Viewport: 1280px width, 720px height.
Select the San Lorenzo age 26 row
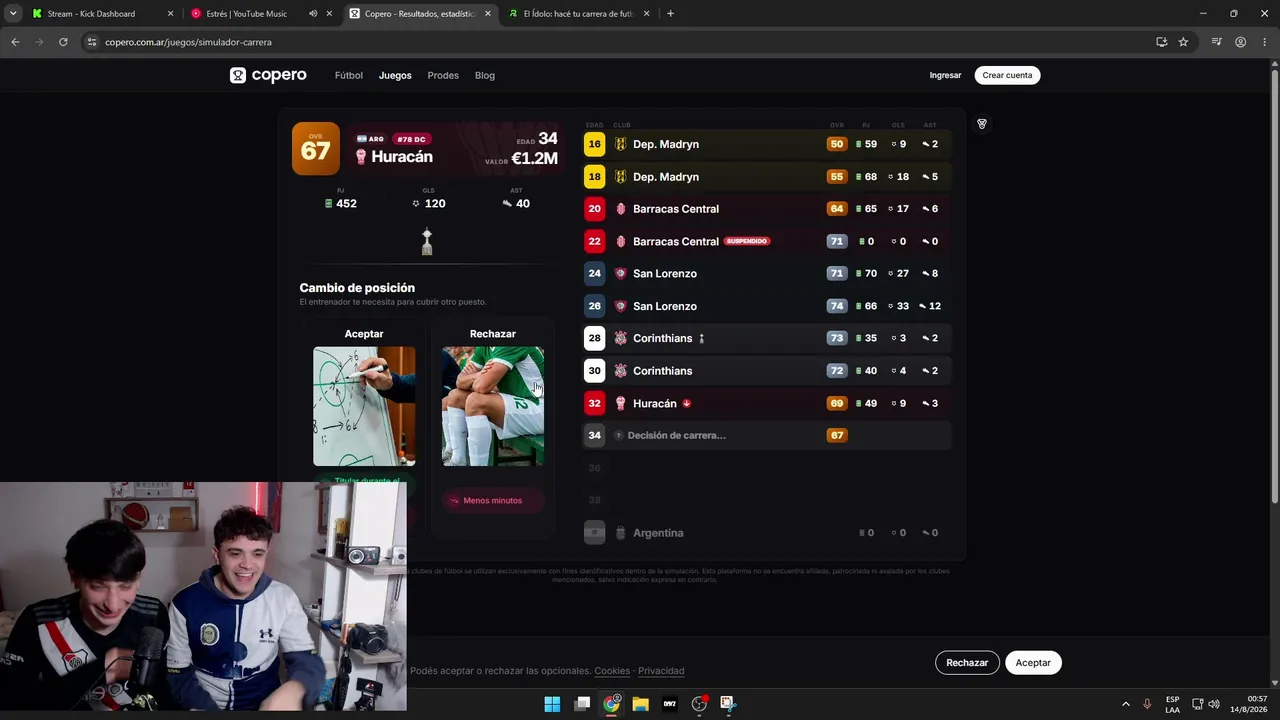[x=766, y=306]
